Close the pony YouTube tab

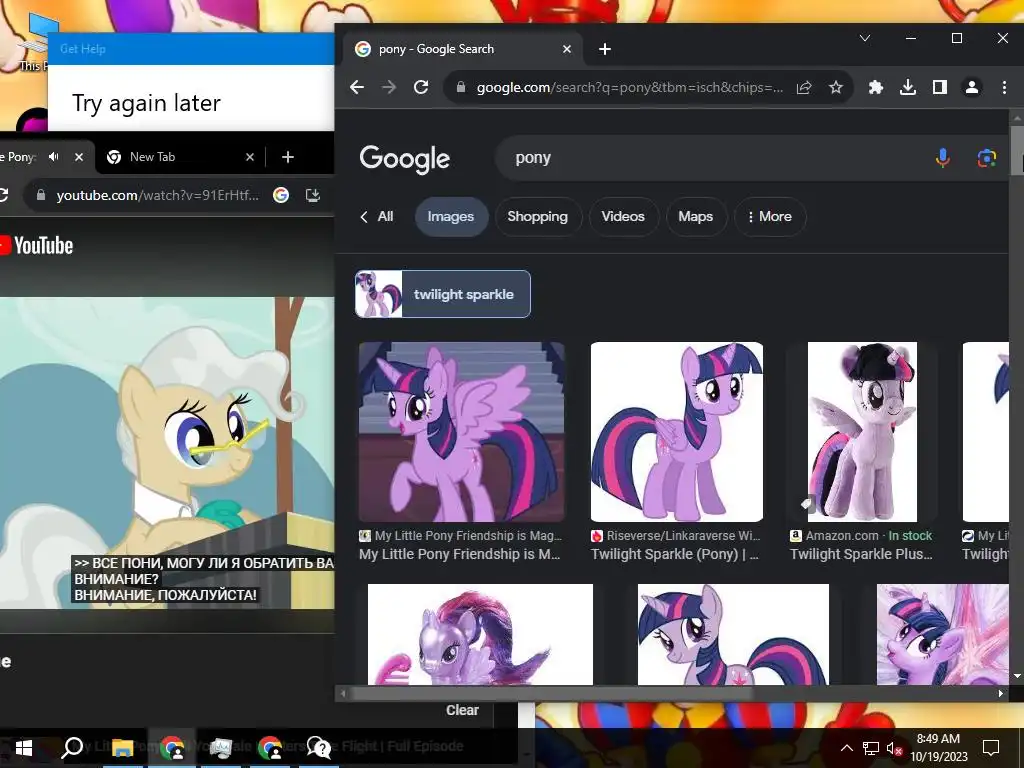[x=79, y=157]
